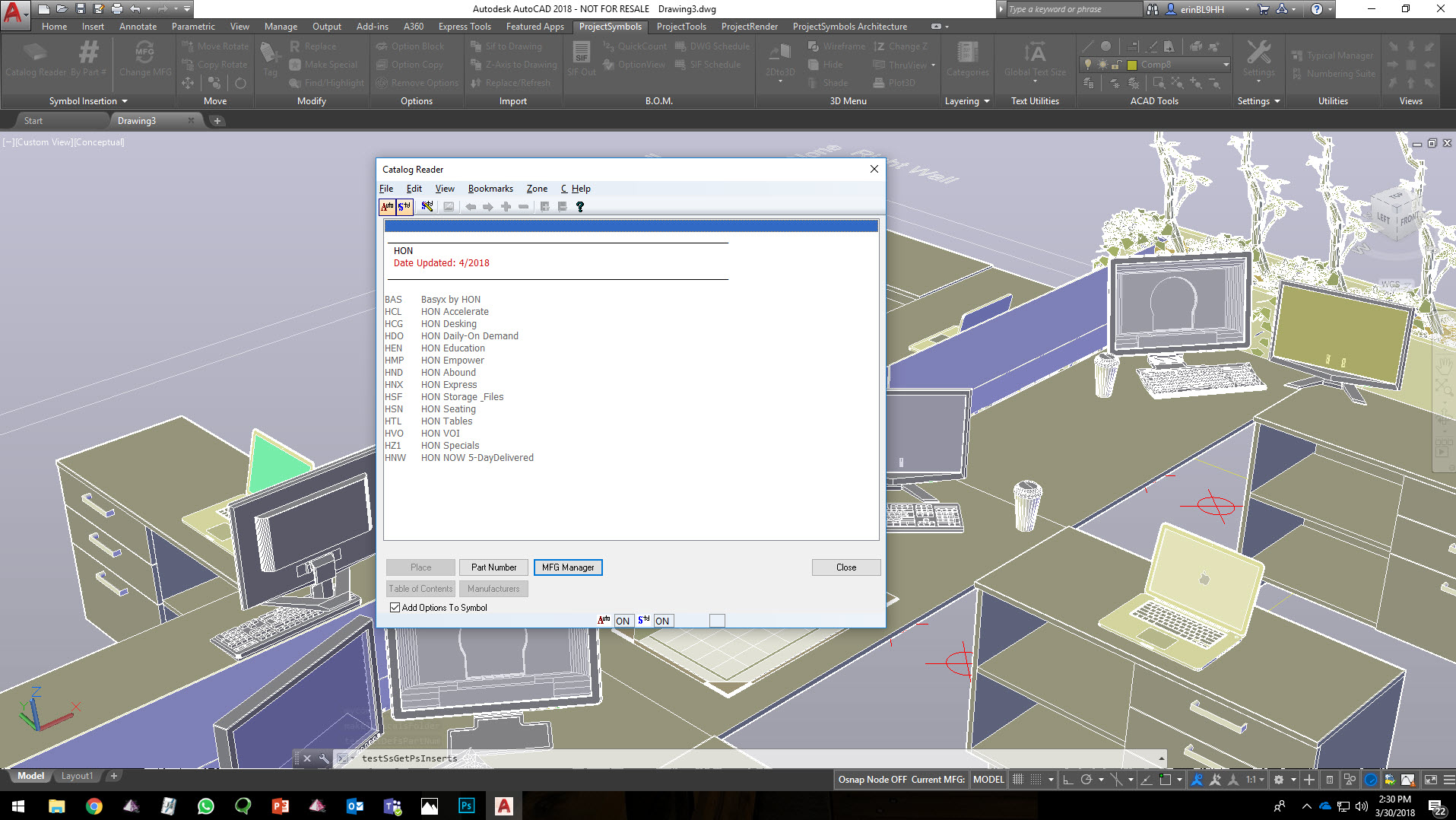1456x820 pixels.
Task: Switch to the Layout1 tab
Action: 77,776
